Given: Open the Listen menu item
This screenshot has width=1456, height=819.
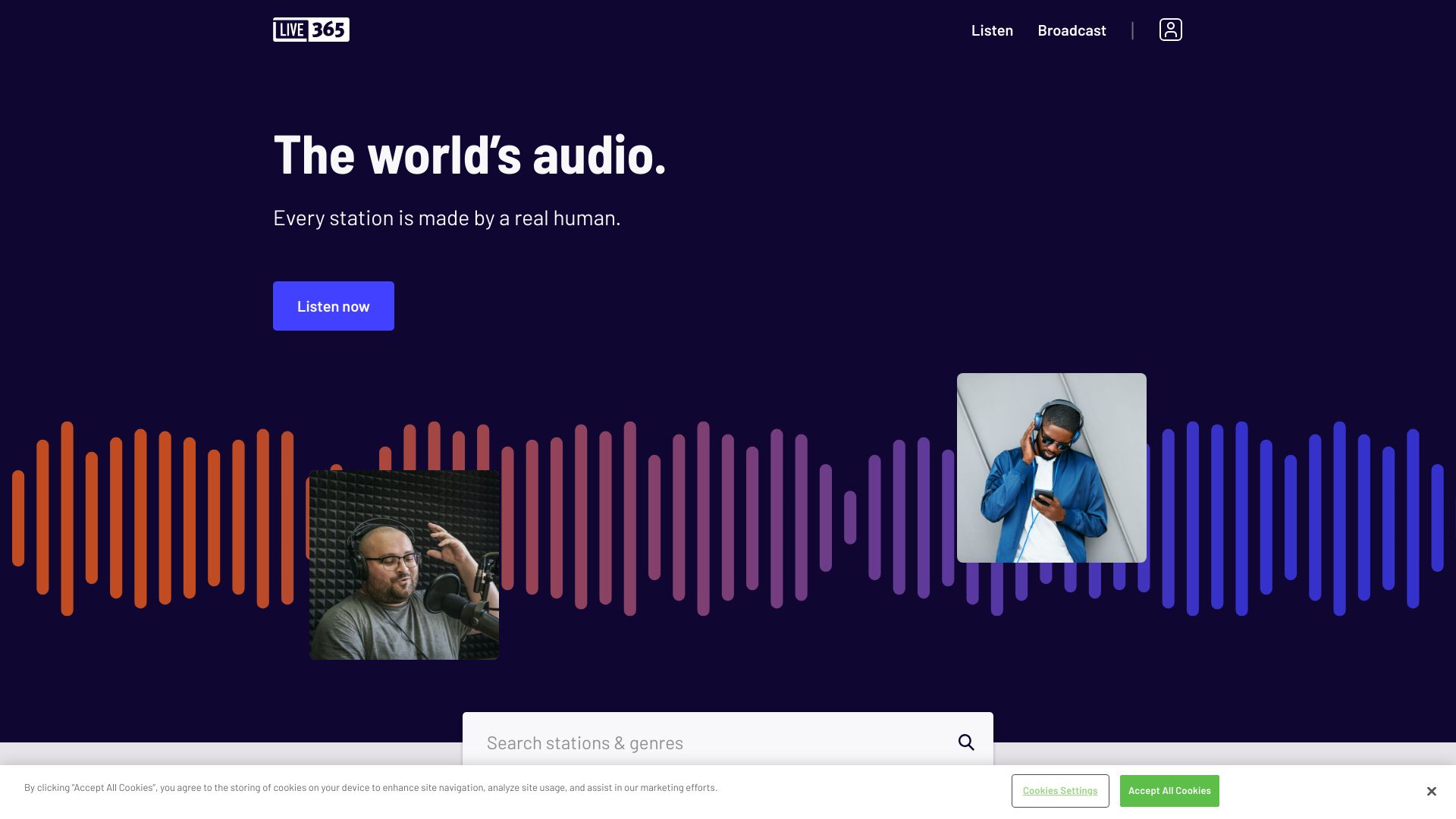Looking at the screenshot, I should tap(992, 30).
